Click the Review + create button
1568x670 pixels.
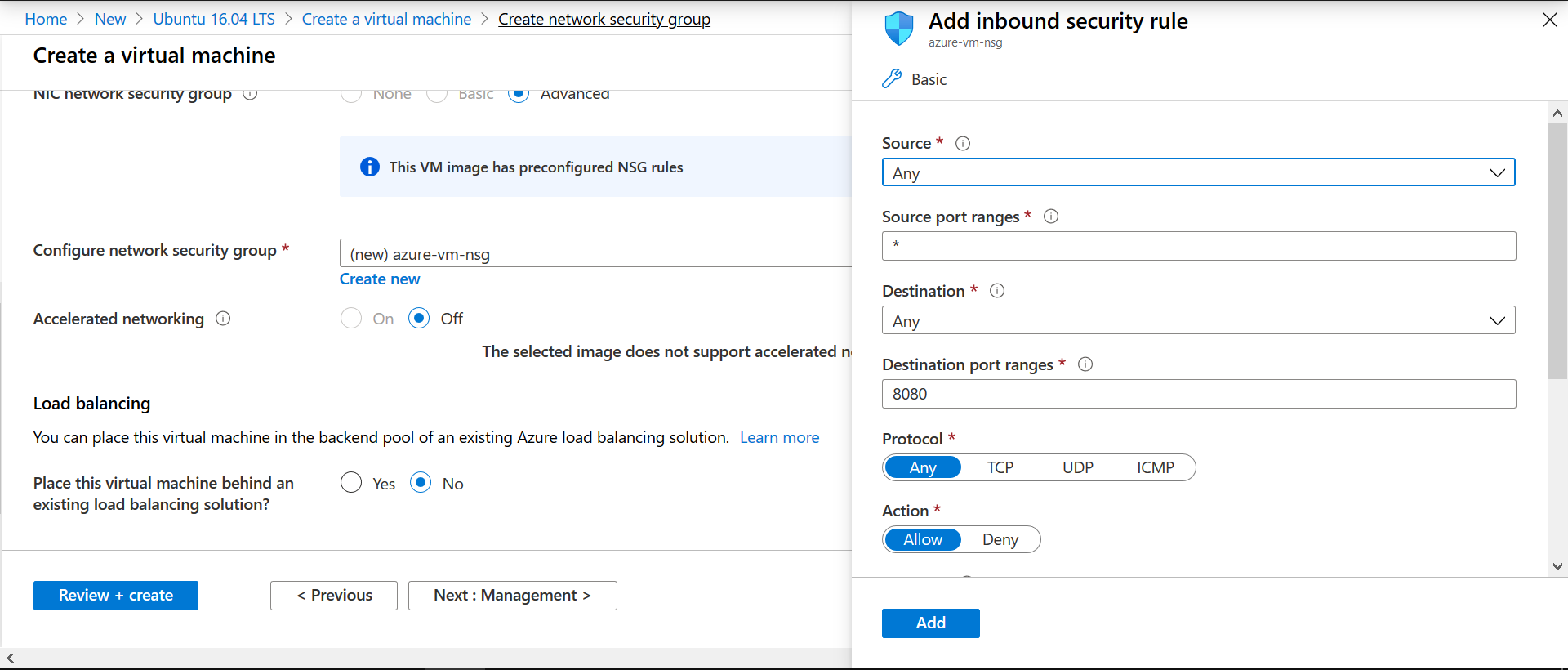116,596
